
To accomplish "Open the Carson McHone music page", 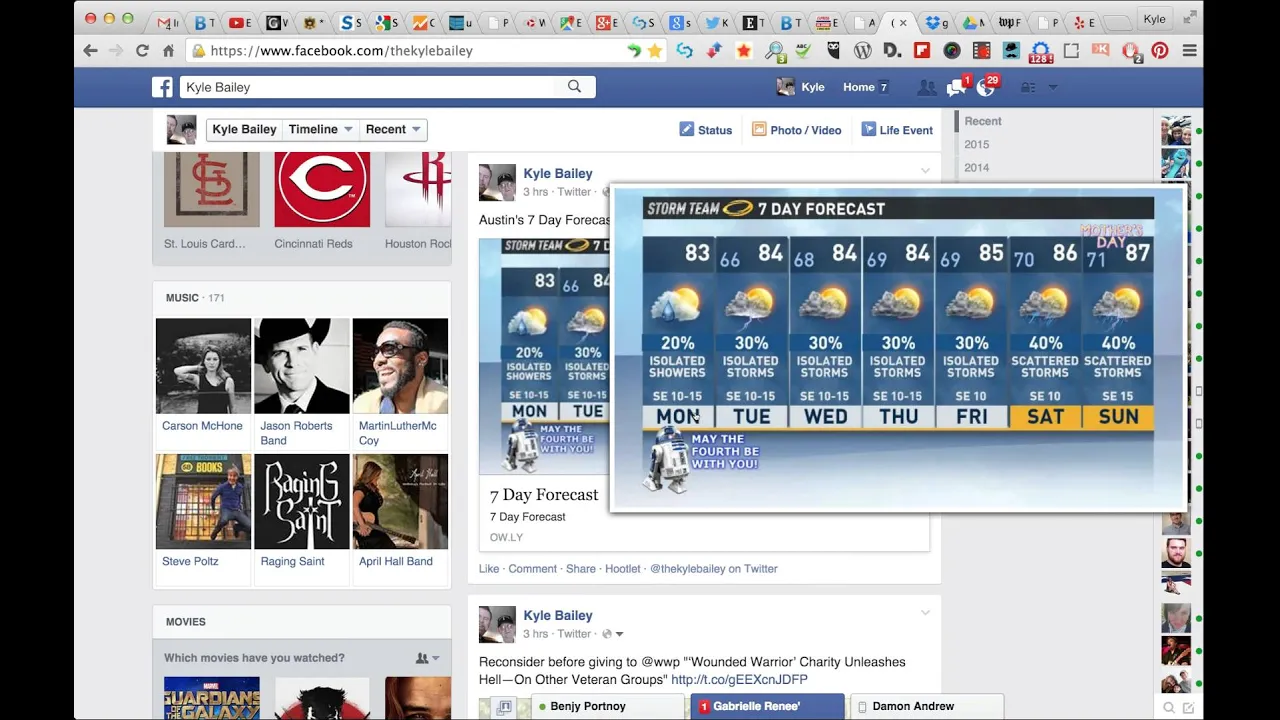I will point(203,366).
